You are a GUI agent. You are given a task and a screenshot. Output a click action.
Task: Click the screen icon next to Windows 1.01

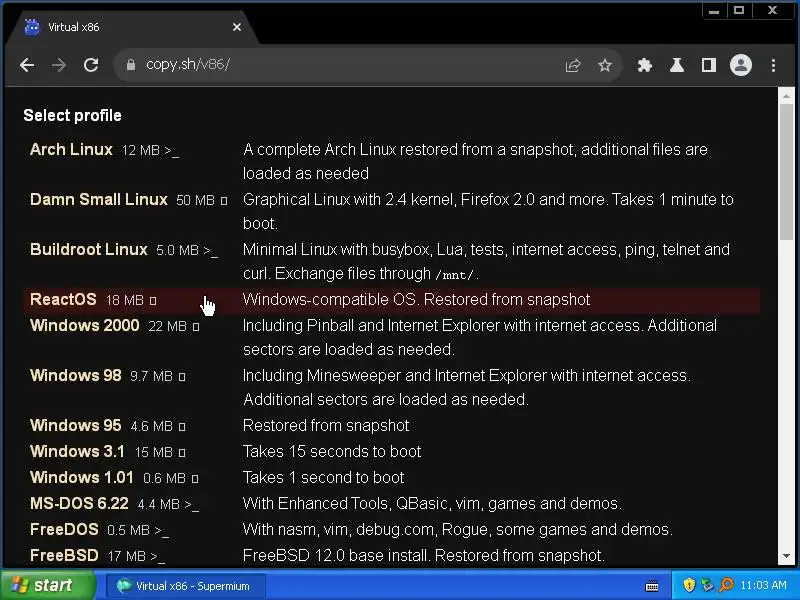pos(194,479)
